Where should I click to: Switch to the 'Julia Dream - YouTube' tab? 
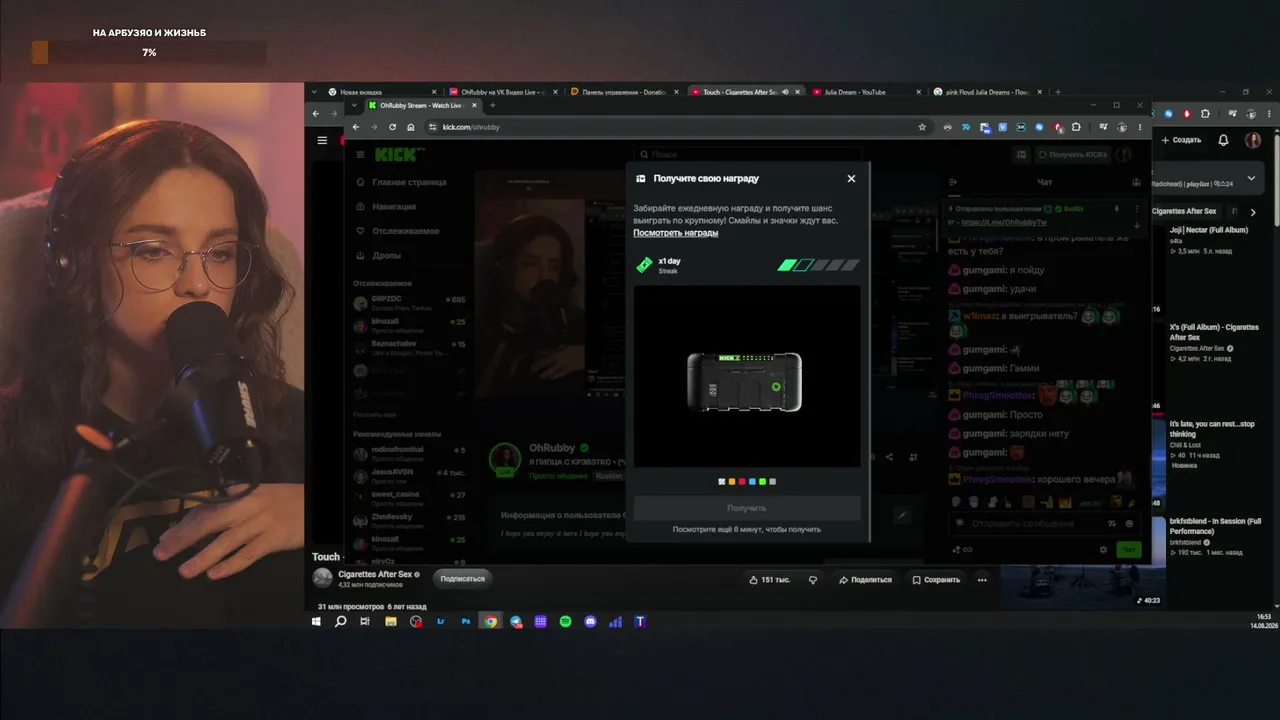[x=865, y=92]
